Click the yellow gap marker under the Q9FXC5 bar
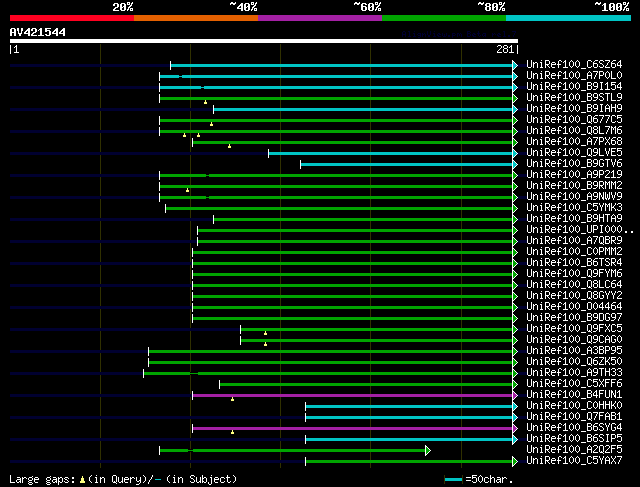 [265, 333]
